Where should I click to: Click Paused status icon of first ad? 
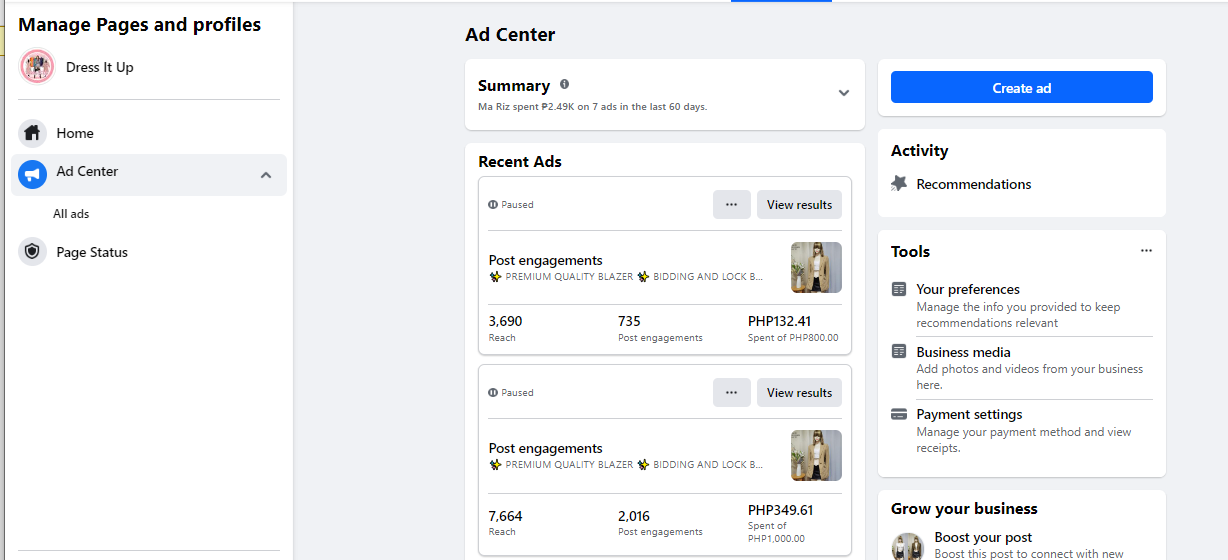[493, 204]
